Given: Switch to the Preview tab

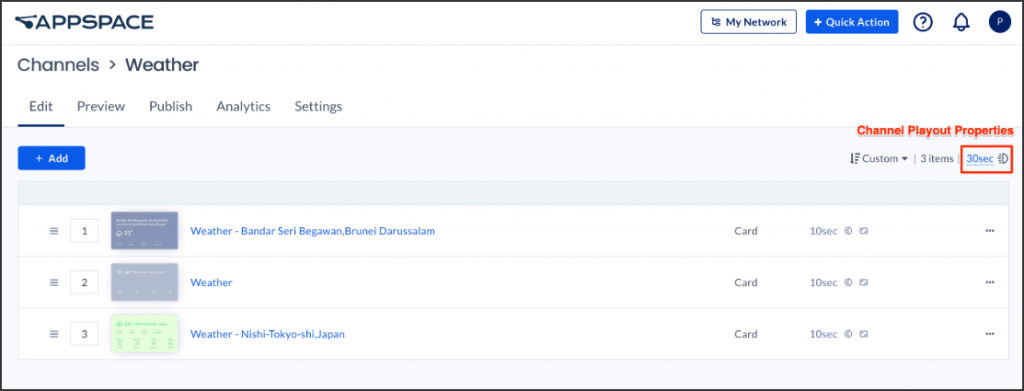Looking at the screenshot, I should coord(101,106).
